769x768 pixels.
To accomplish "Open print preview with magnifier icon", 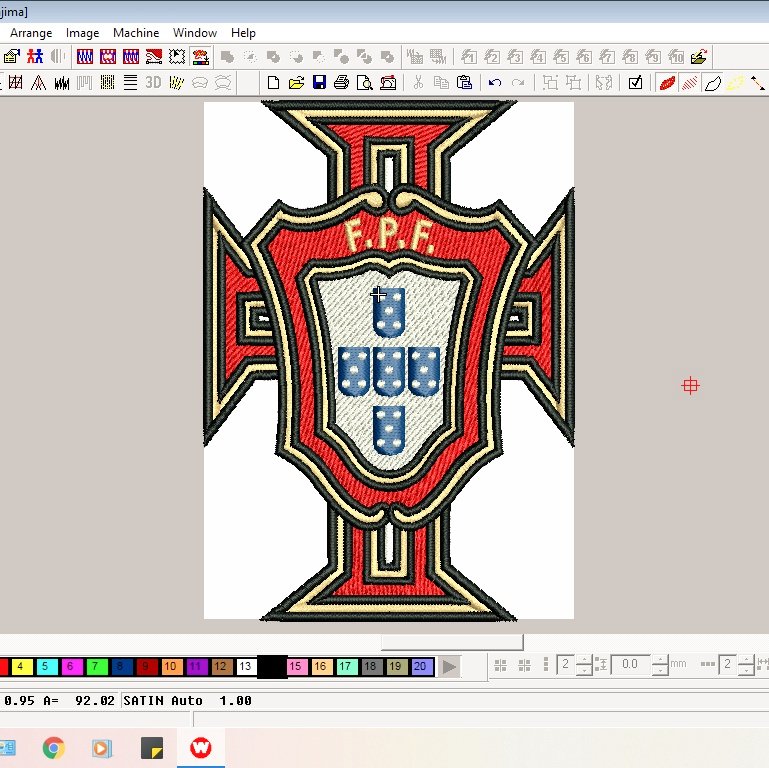I will [x=365, y=82].
